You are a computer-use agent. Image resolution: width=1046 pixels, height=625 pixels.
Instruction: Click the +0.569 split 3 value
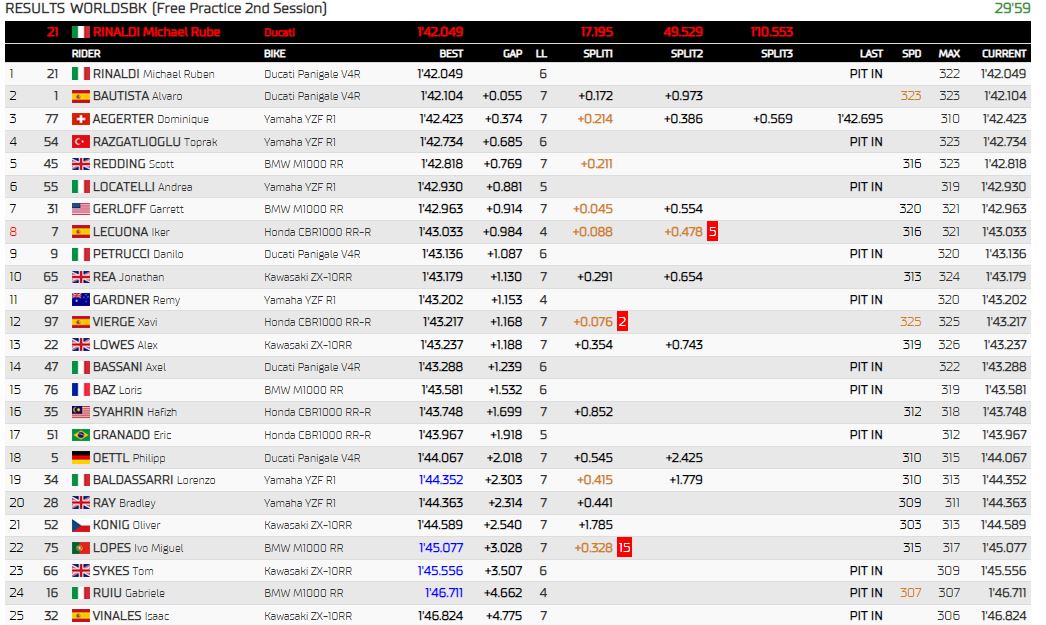click(772, 119)
